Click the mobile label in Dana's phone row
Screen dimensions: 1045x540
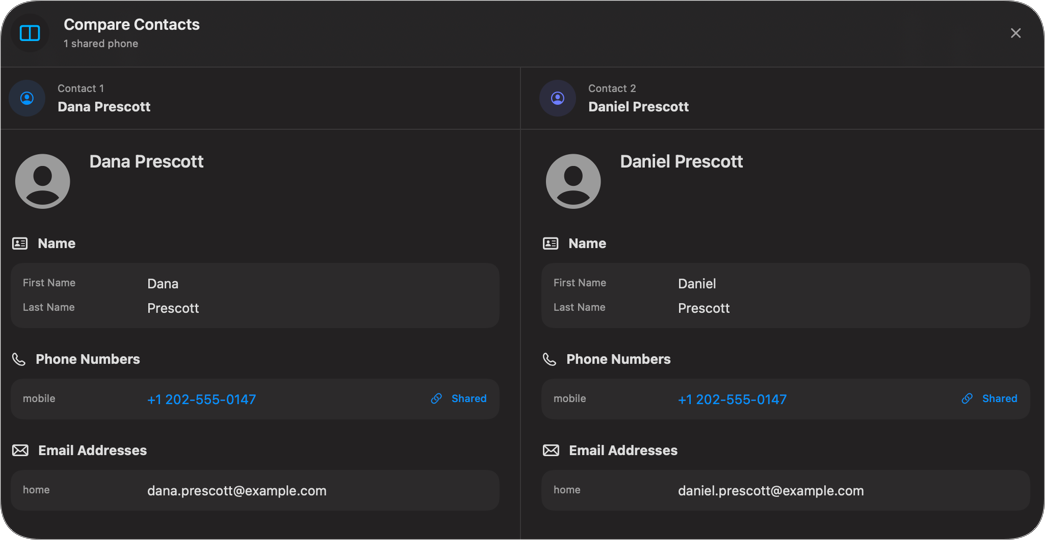tap(39, 399)
